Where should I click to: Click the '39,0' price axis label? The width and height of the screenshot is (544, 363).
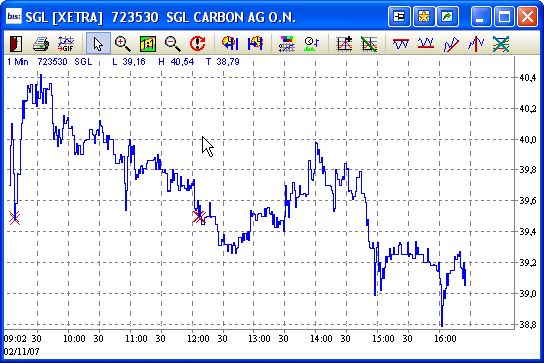pyautogui.click(x=528, y=294)
